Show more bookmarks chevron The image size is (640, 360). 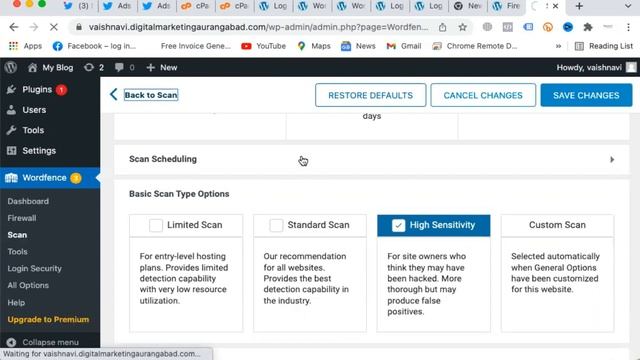click(x=558, y=46)
